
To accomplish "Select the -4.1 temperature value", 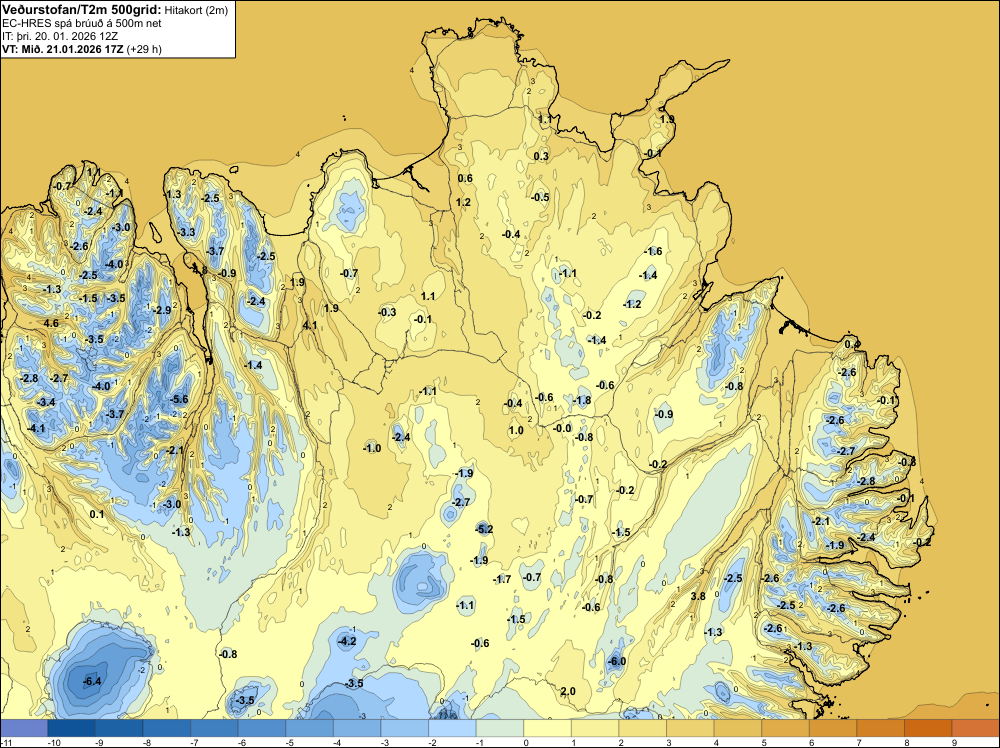I will pyautogui.click(x=36, y=428).
